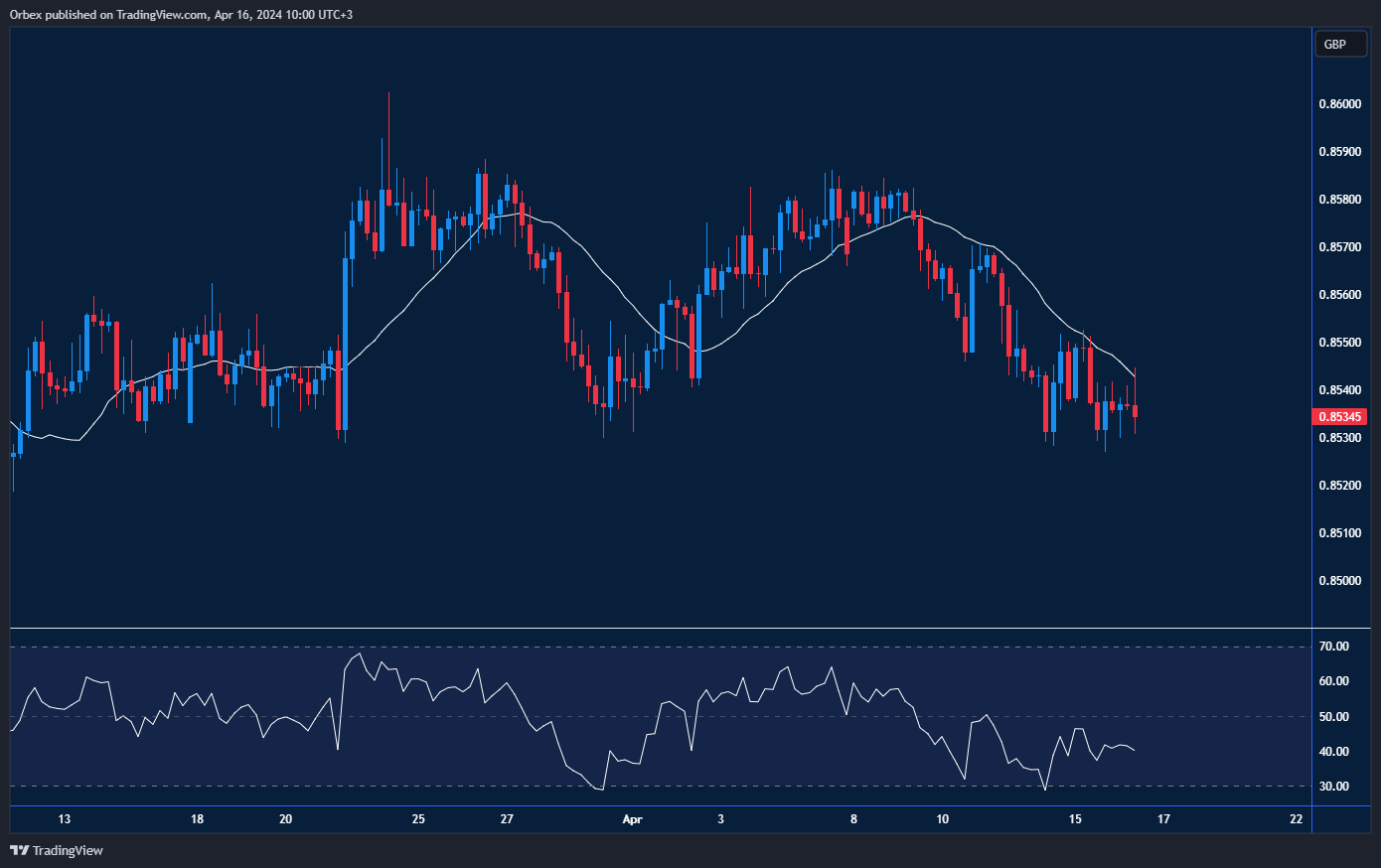Image resolution: width=1381 pixels, height=868 pixels.
Task: Select the 0.85500 price level on axis
Action: tap(1339, 343)
